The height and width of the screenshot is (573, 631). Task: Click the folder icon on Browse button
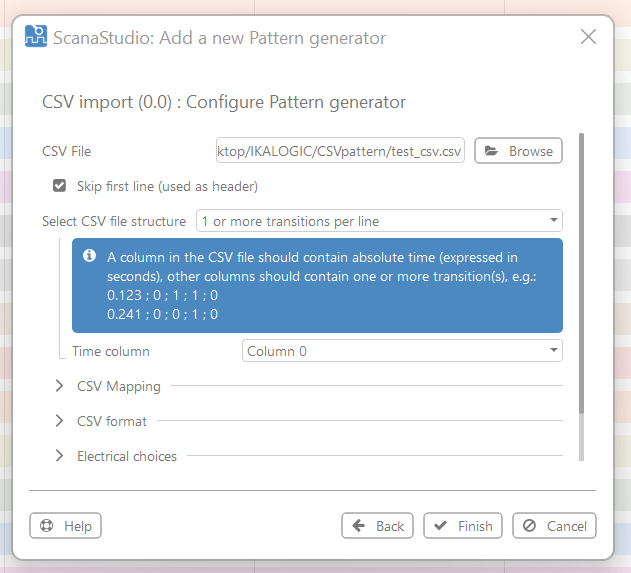[491, 151]
